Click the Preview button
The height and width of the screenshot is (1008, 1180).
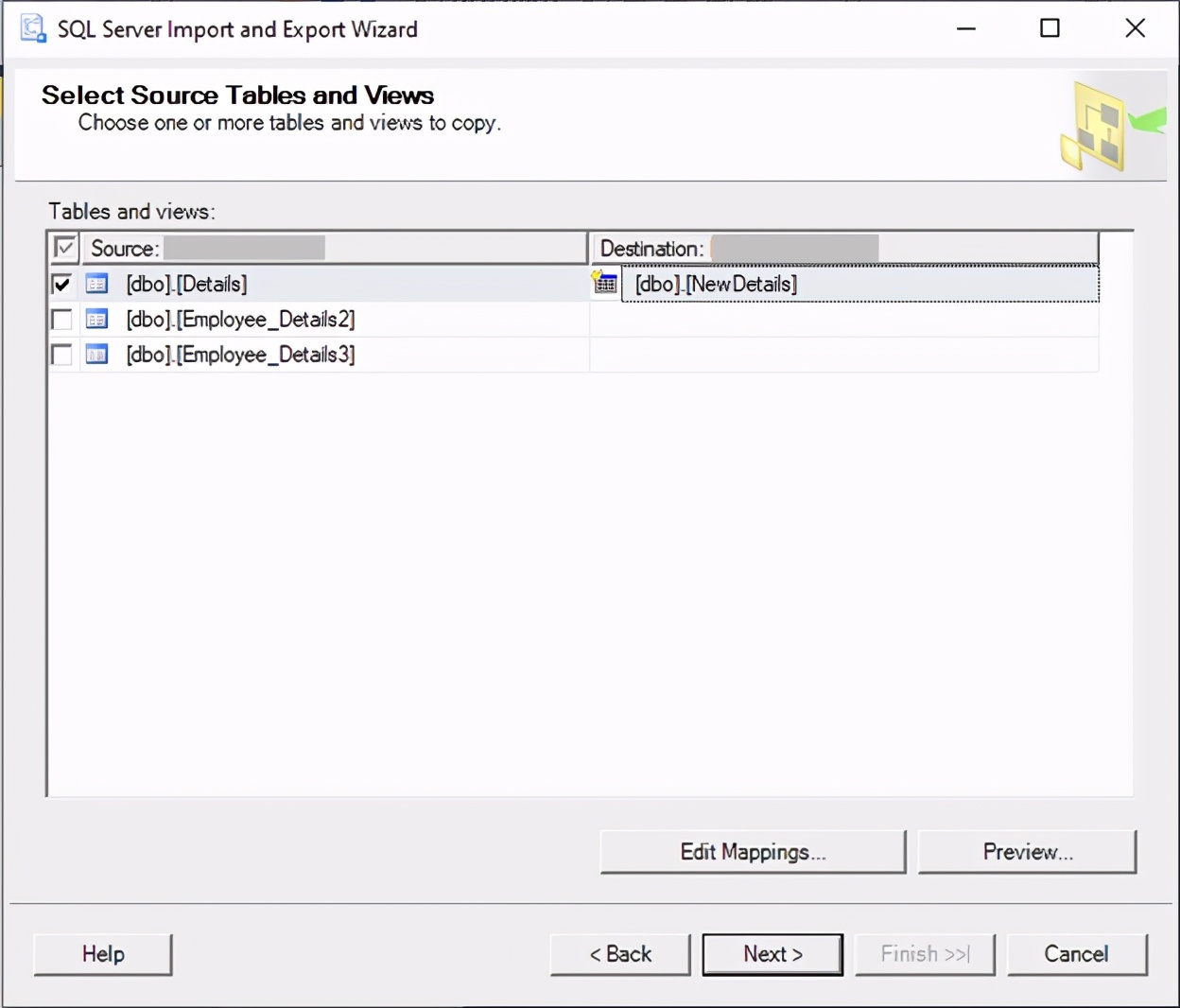tap(1027, 852)
